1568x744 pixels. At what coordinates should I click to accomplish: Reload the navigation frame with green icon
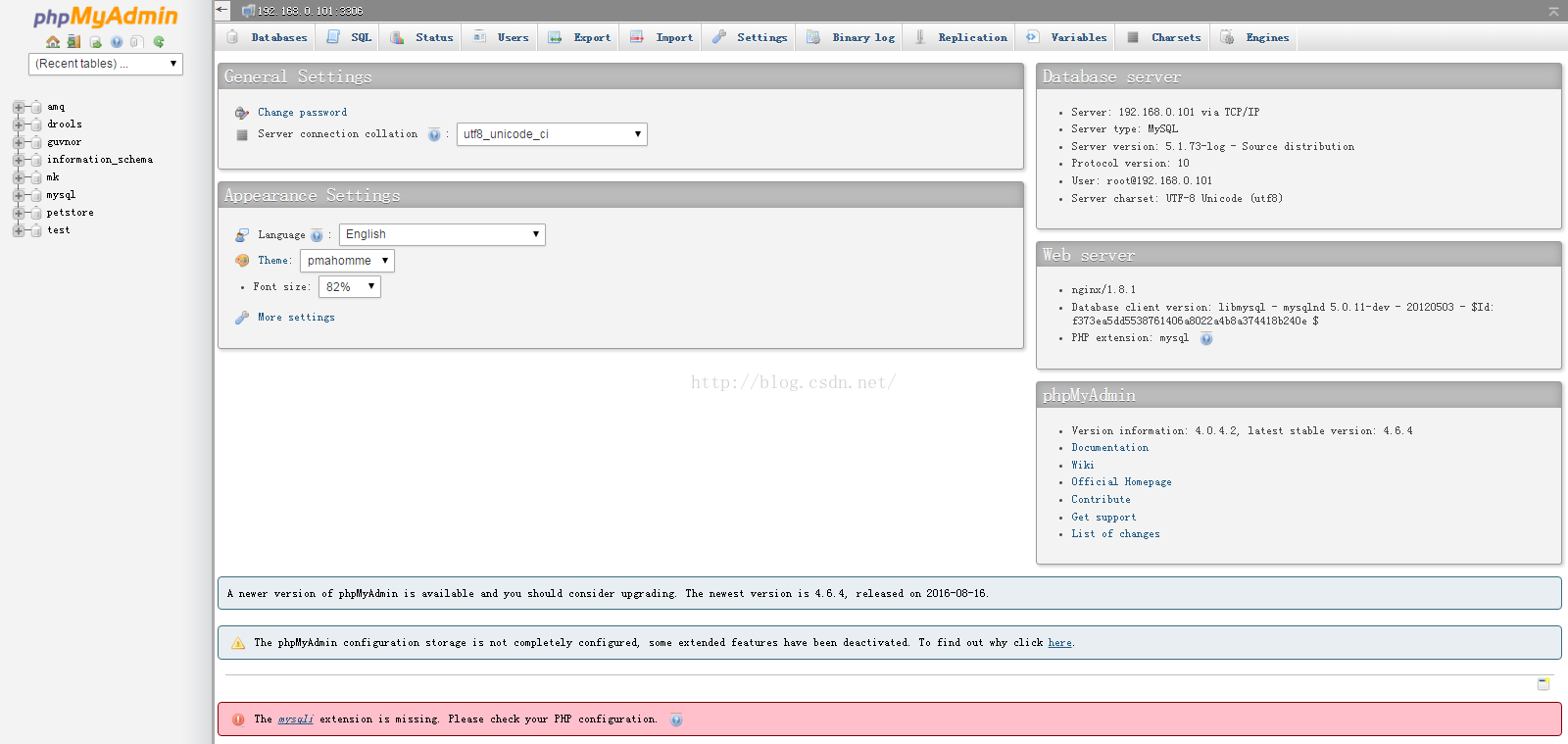[x=159, y=42]
